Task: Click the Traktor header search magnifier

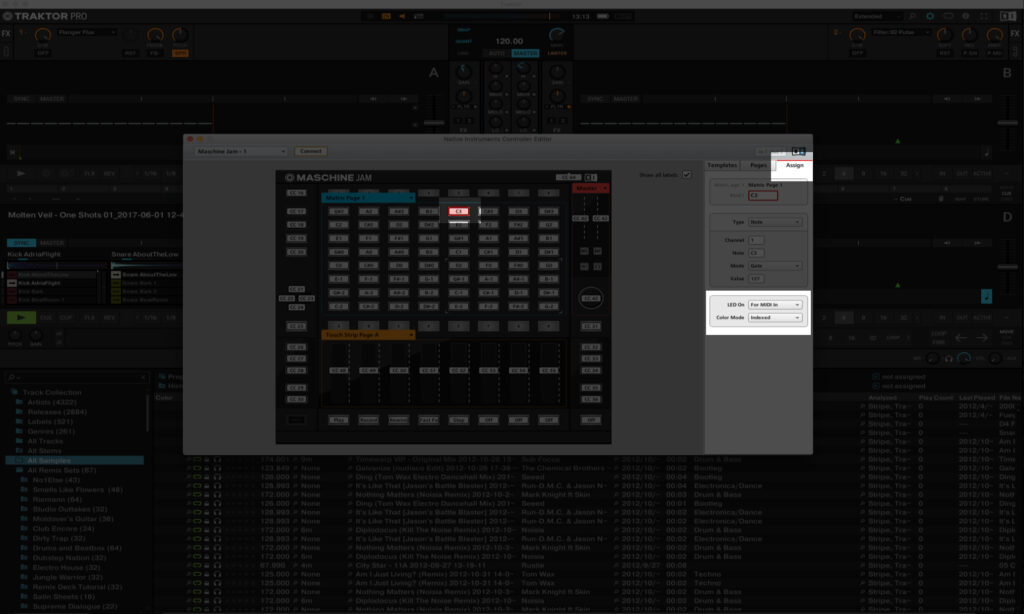Action: coord(912,16)
